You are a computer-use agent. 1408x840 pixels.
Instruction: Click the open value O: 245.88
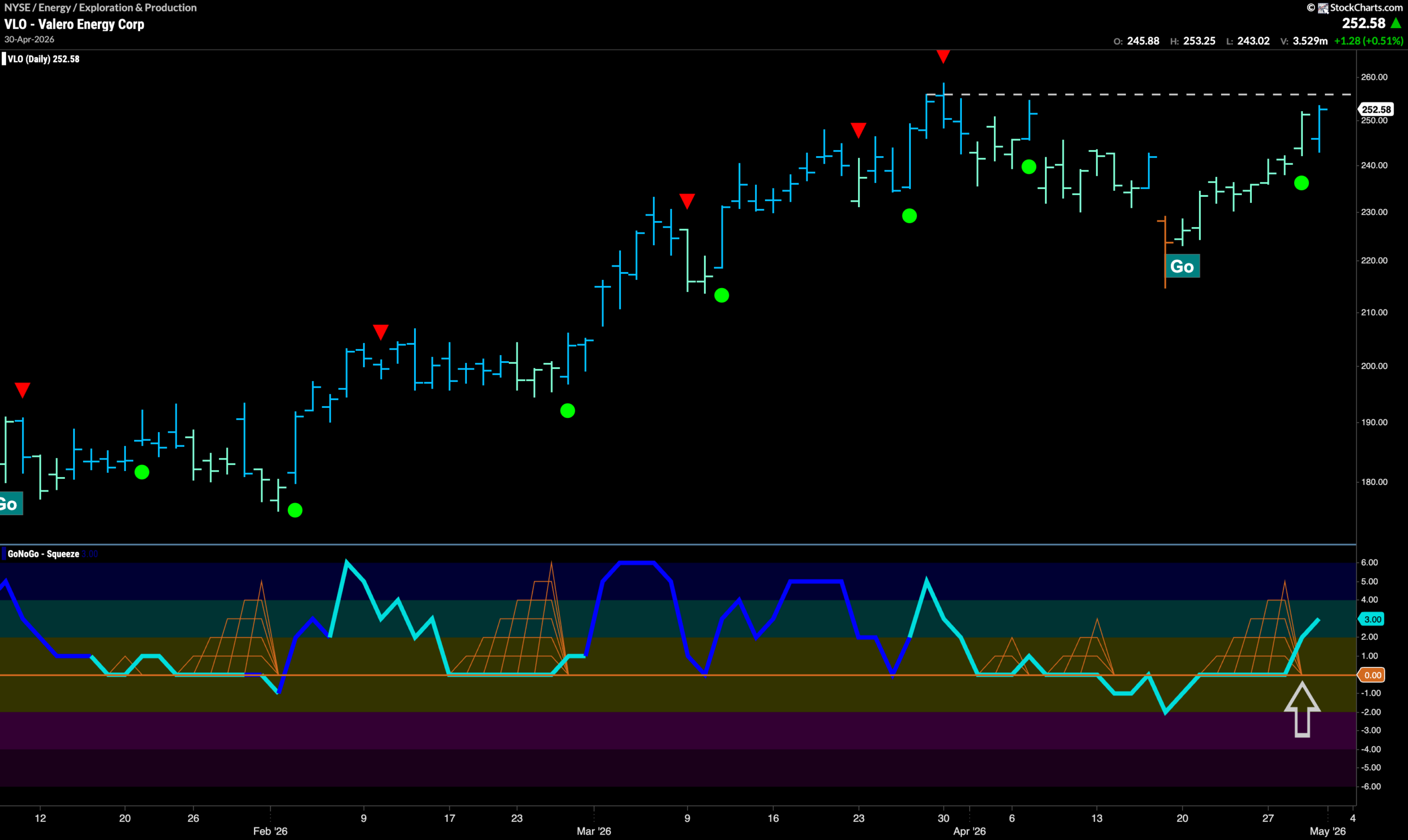click(1136, 41)
